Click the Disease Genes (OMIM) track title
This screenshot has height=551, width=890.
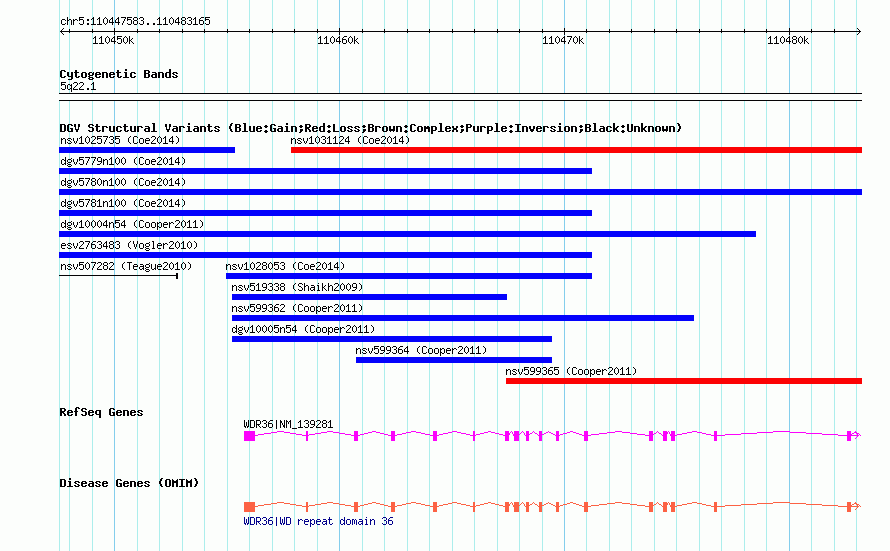tap(129, 483)
